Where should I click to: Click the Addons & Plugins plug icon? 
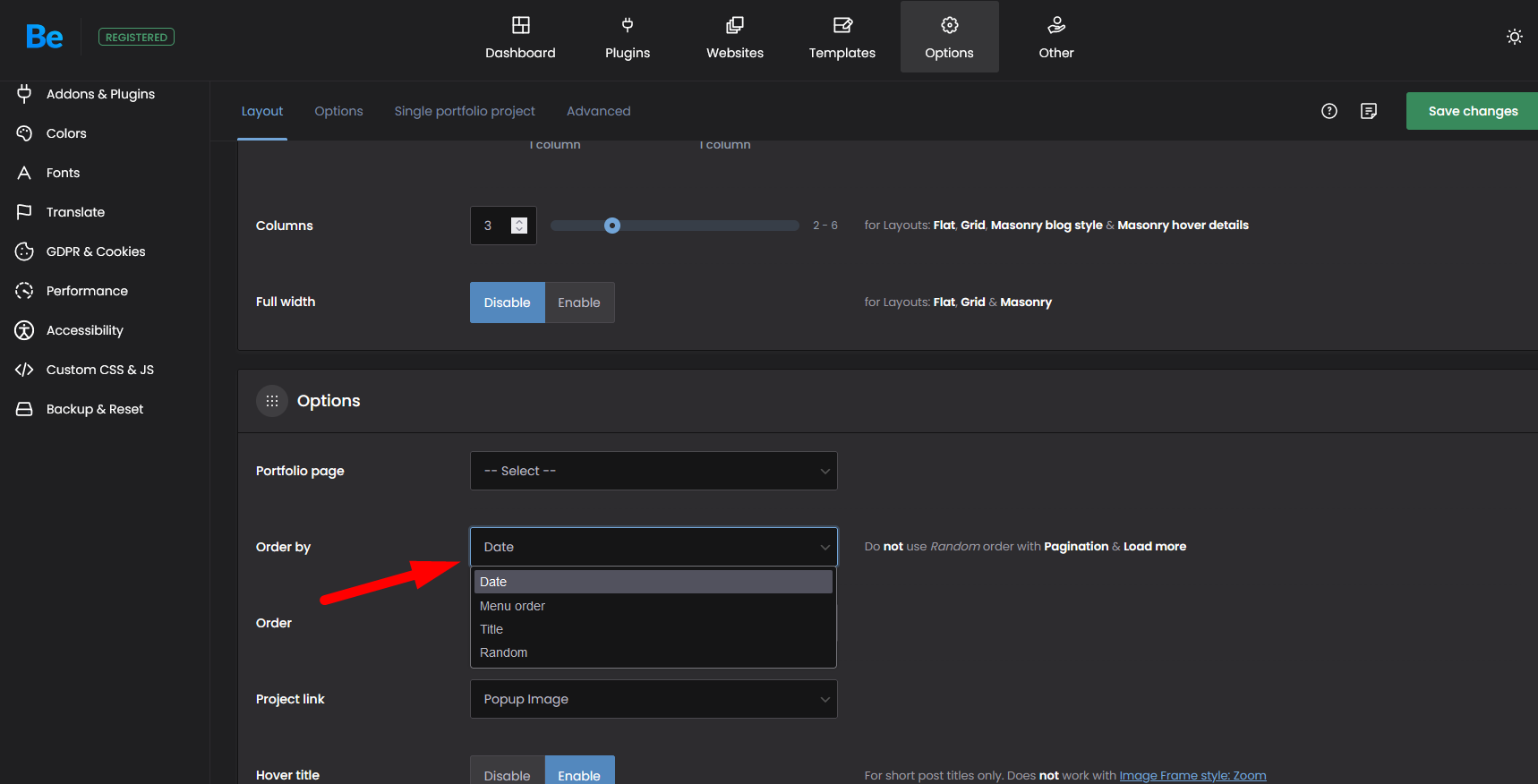click(x=24, y=93)
